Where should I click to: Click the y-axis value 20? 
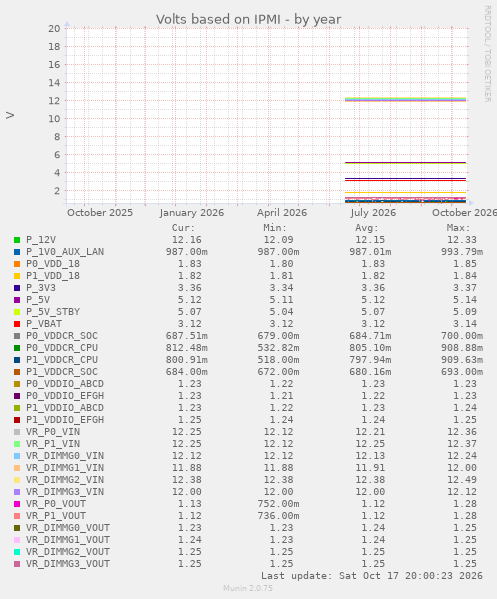54,29
